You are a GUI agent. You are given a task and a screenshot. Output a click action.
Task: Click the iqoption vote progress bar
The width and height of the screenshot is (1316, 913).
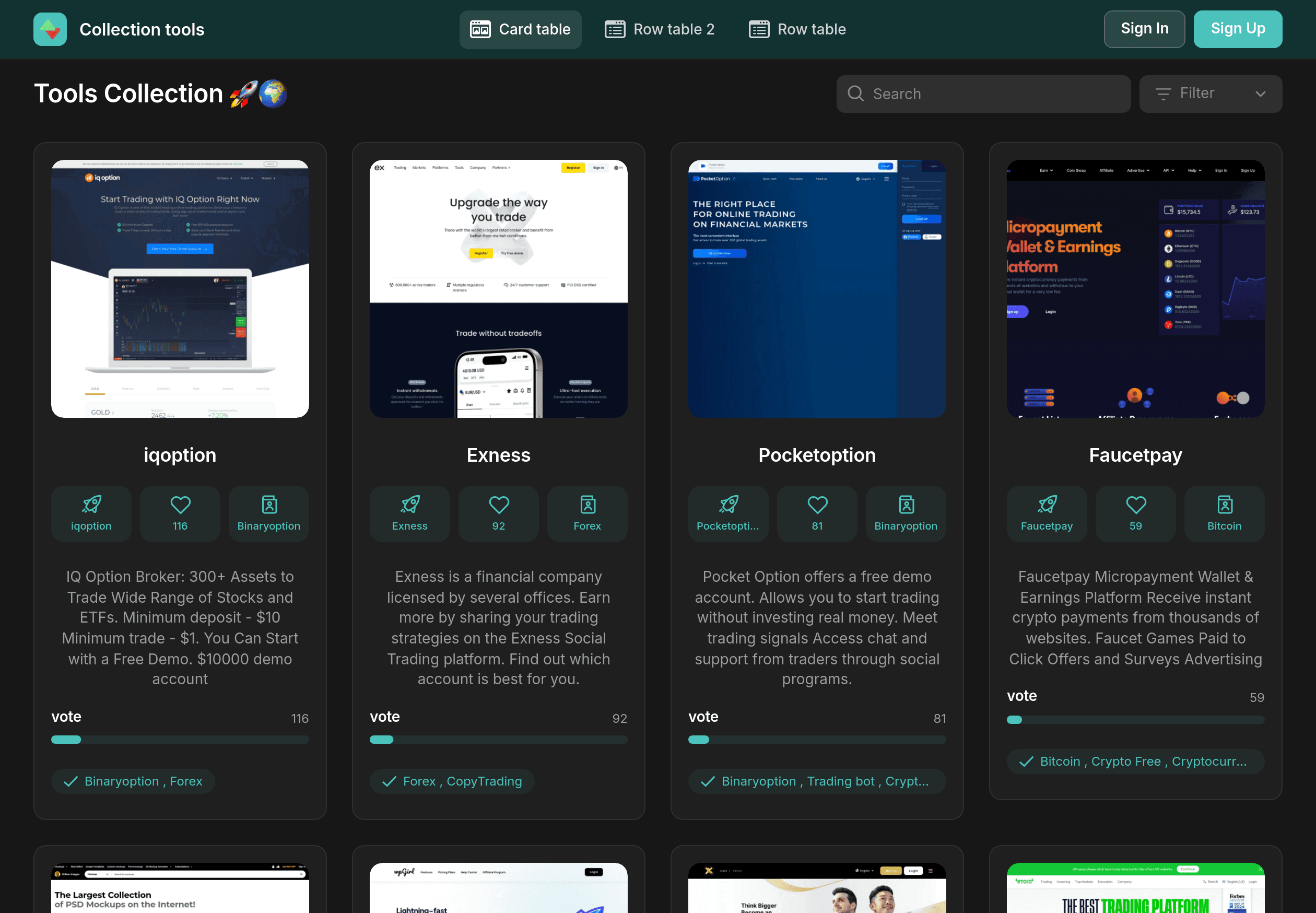[180, 739]
